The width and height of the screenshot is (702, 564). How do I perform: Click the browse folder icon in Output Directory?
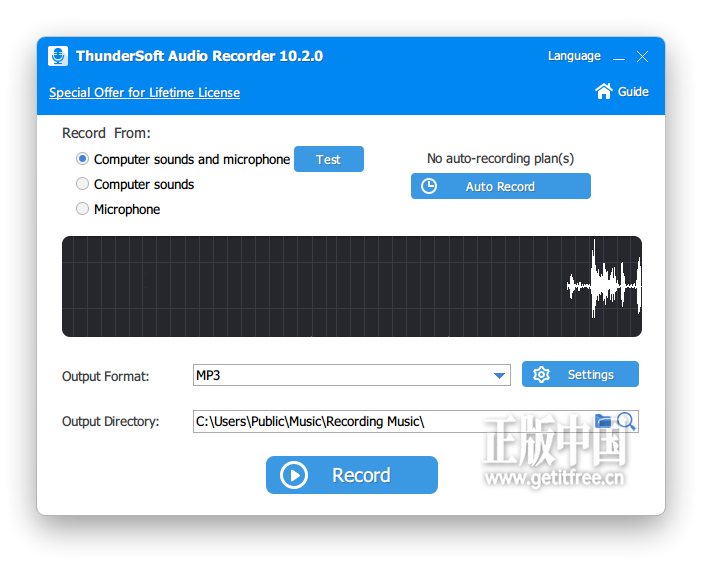[603, 421]
